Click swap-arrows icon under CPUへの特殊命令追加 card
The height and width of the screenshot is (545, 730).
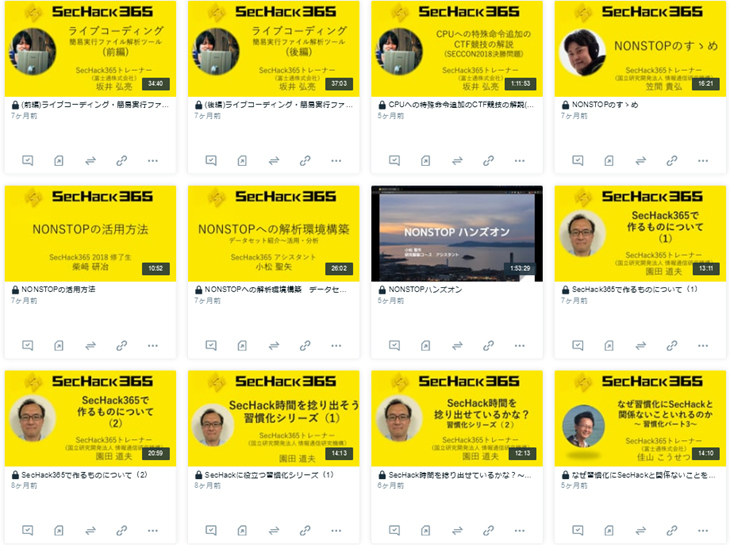click(x=457, y=161)
